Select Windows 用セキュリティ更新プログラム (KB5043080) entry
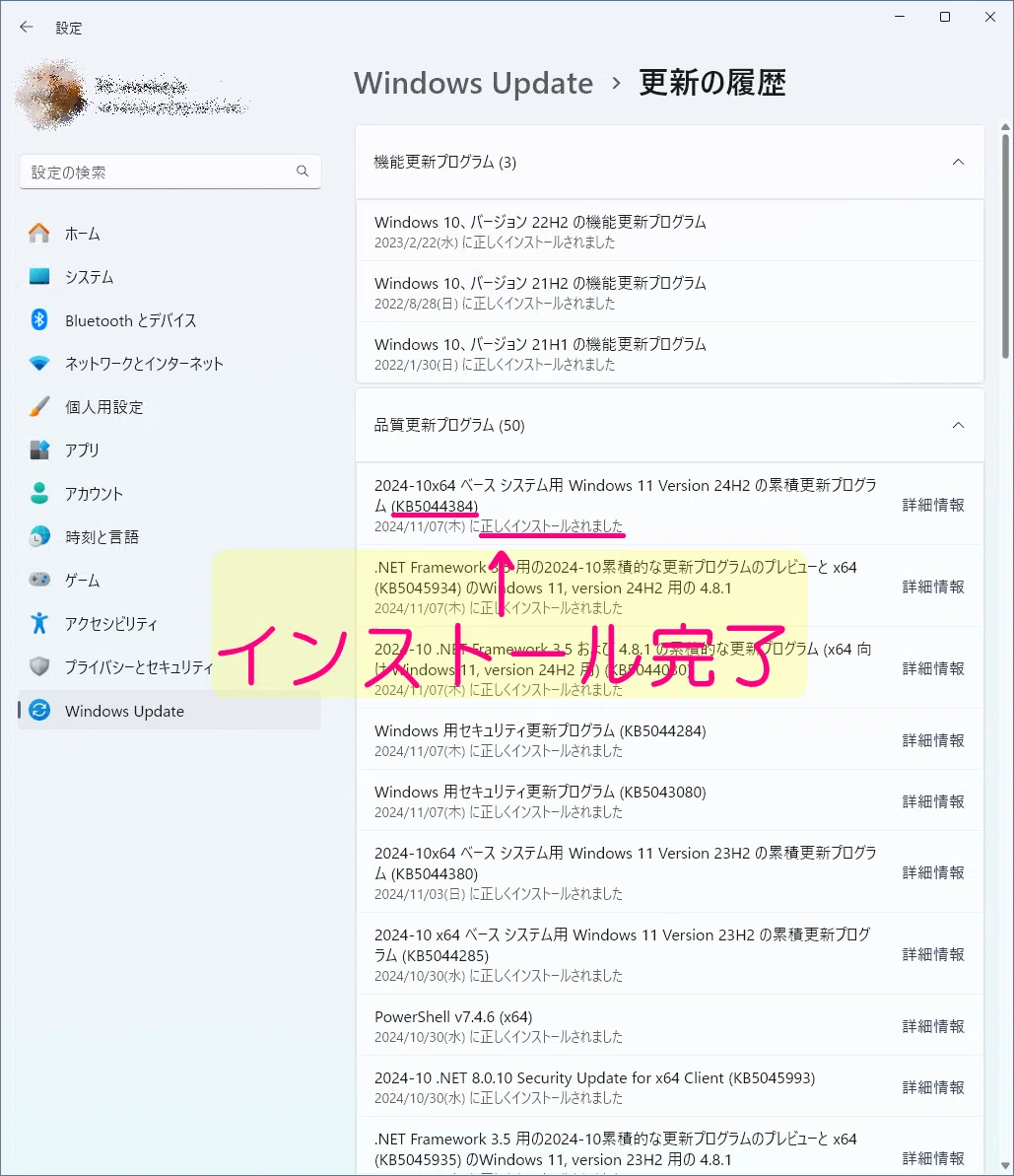 point(670,801)
